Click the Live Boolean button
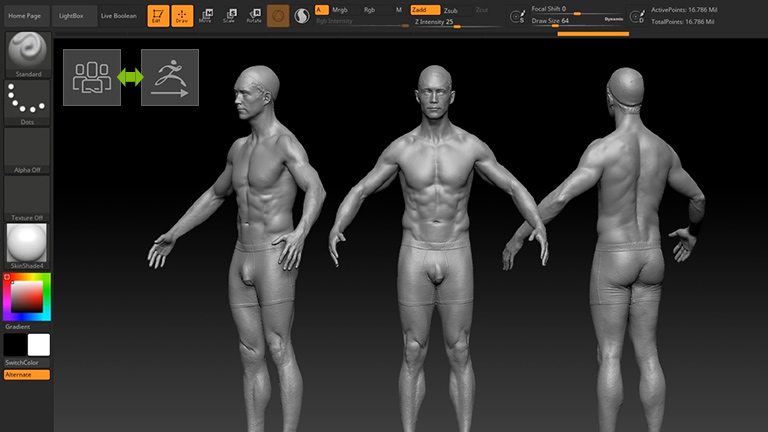 pyautogui.click(x=119, y=16)
